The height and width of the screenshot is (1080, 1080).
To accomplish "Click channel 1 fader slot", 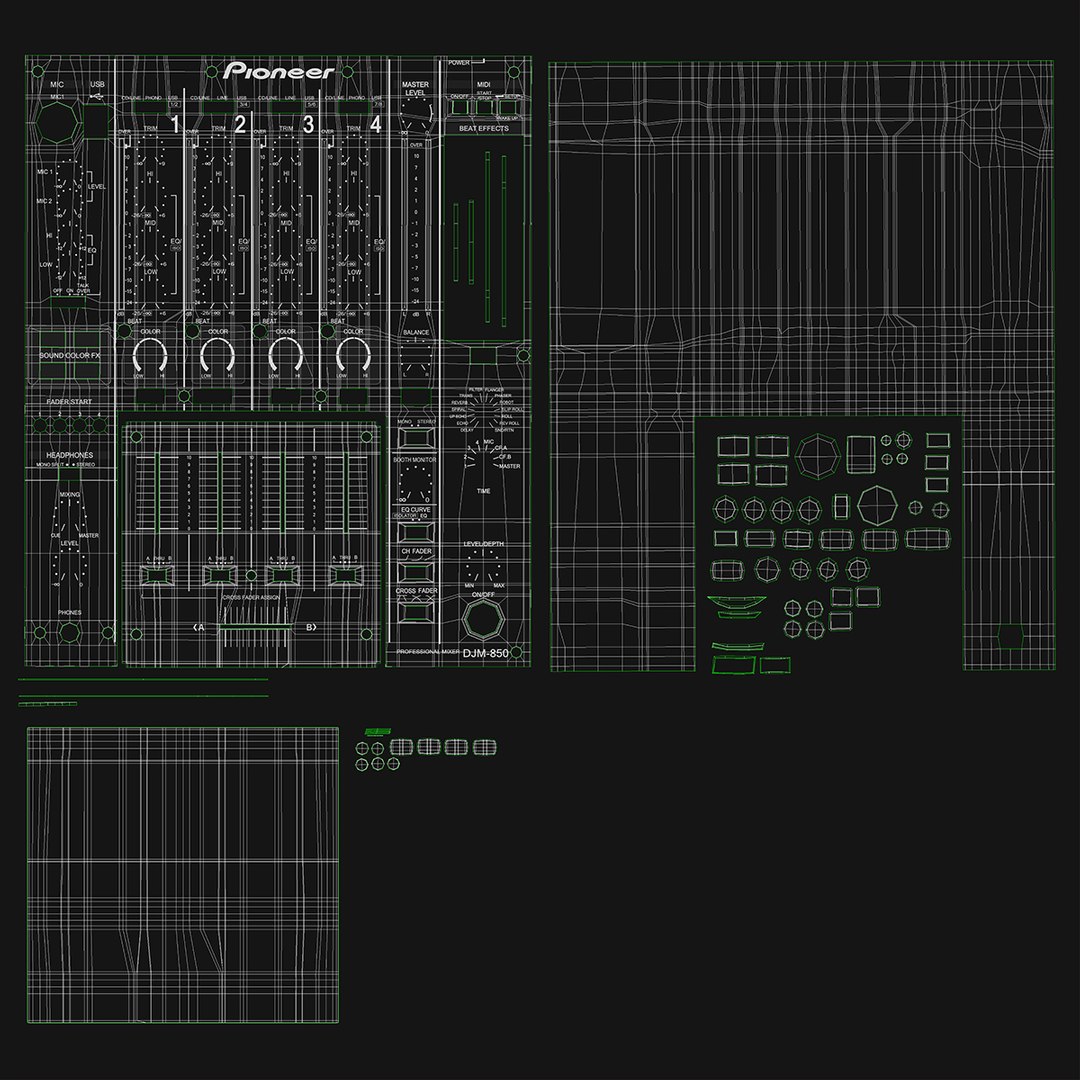I will (158, 492).
